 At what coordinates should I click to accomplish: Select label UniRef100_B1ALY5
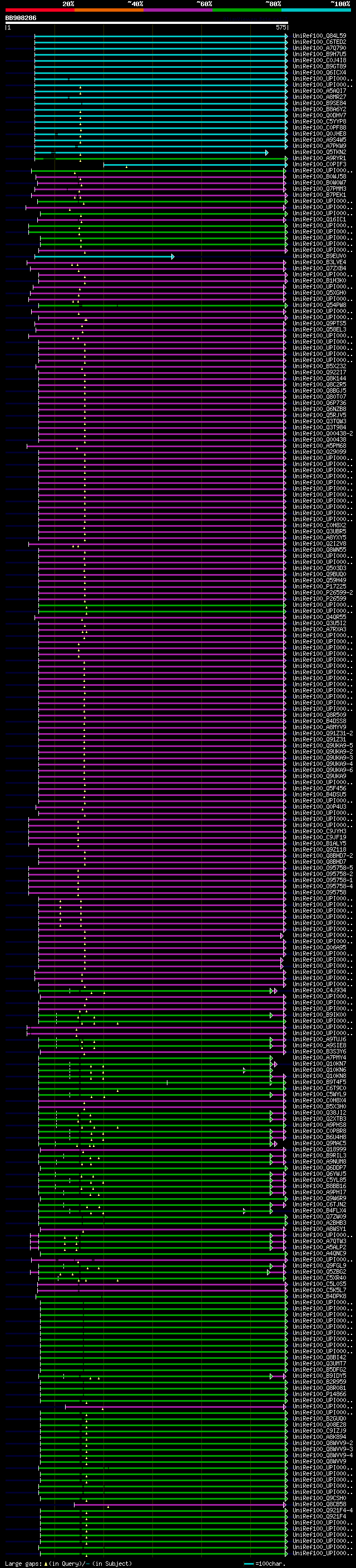pyautogui.click(x=319, y=844)
